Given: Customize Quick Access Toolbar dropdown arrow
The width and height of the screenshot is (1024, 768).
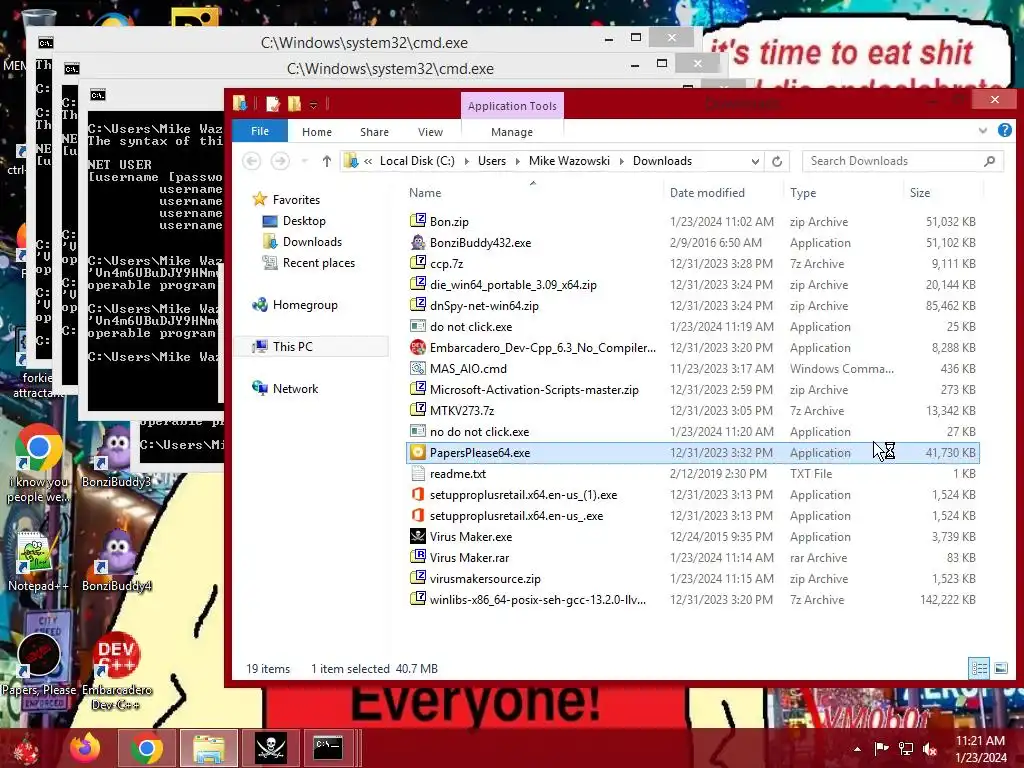Looking at the screenshot, I should [x=313, y=105].
